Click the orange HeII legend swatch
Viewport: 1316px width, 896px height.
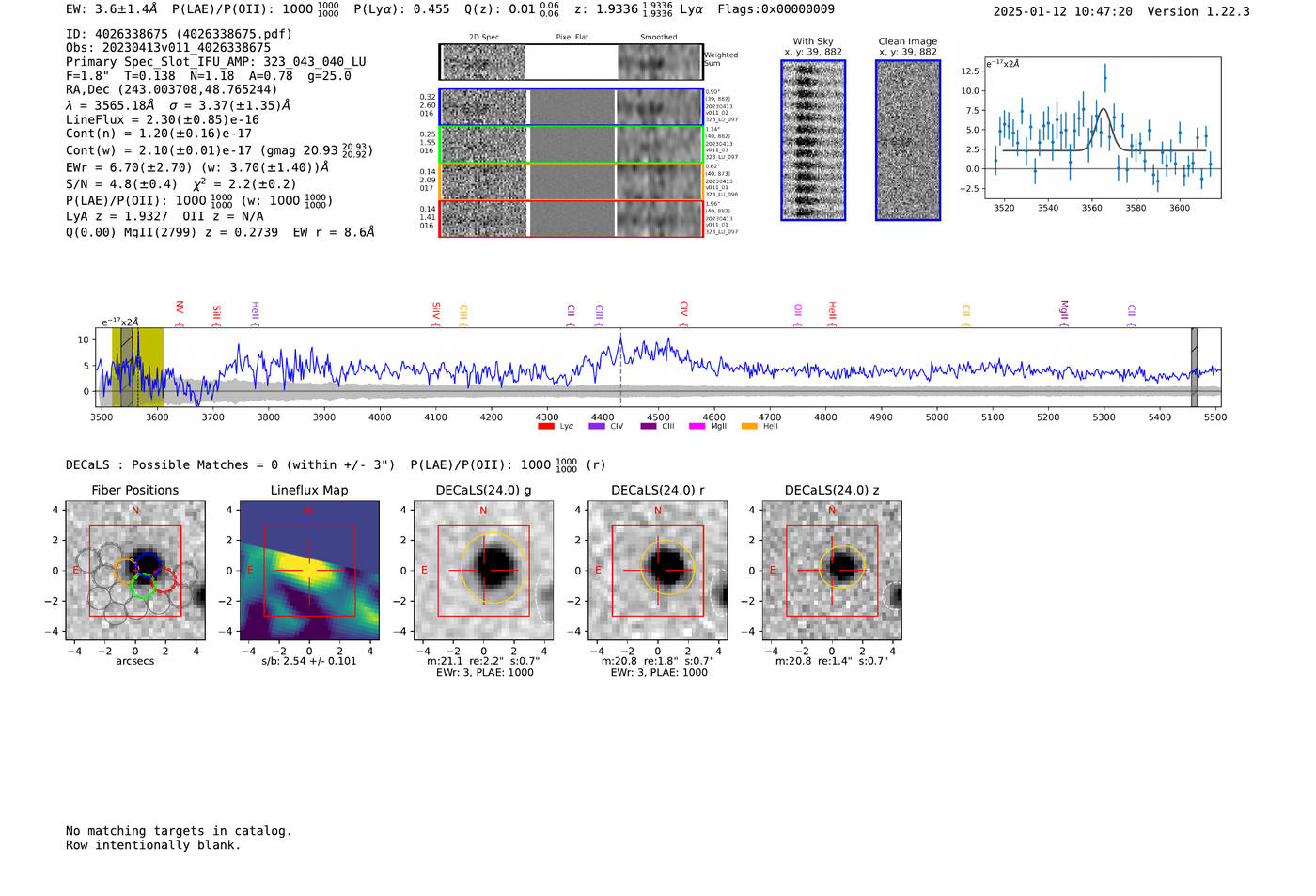click(x=749, y=426)
